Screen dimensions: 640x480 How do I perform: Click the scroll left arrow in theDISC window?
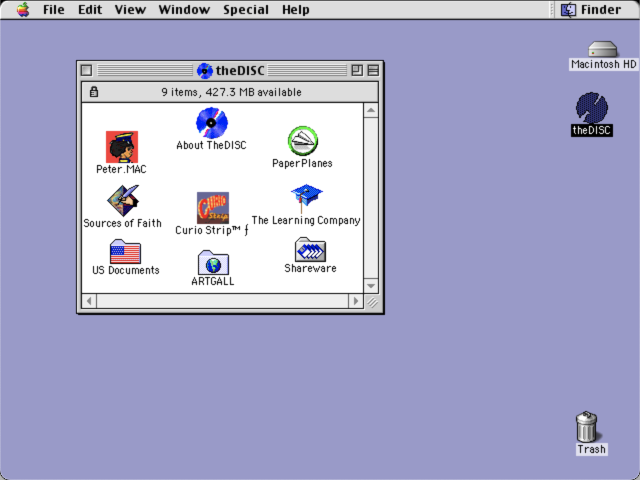(x=89, y=301)
